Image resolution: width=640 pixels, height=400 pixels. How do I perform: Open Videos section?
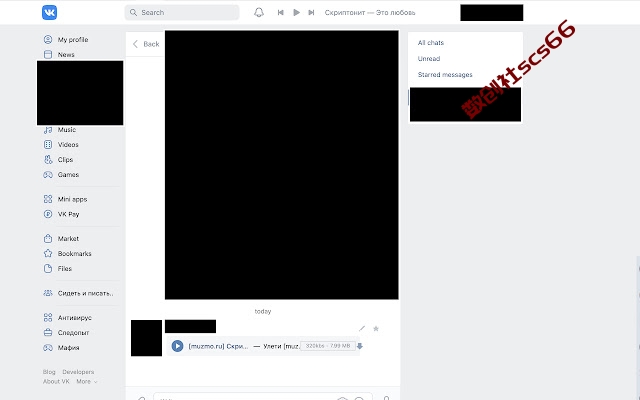(68, 144)
